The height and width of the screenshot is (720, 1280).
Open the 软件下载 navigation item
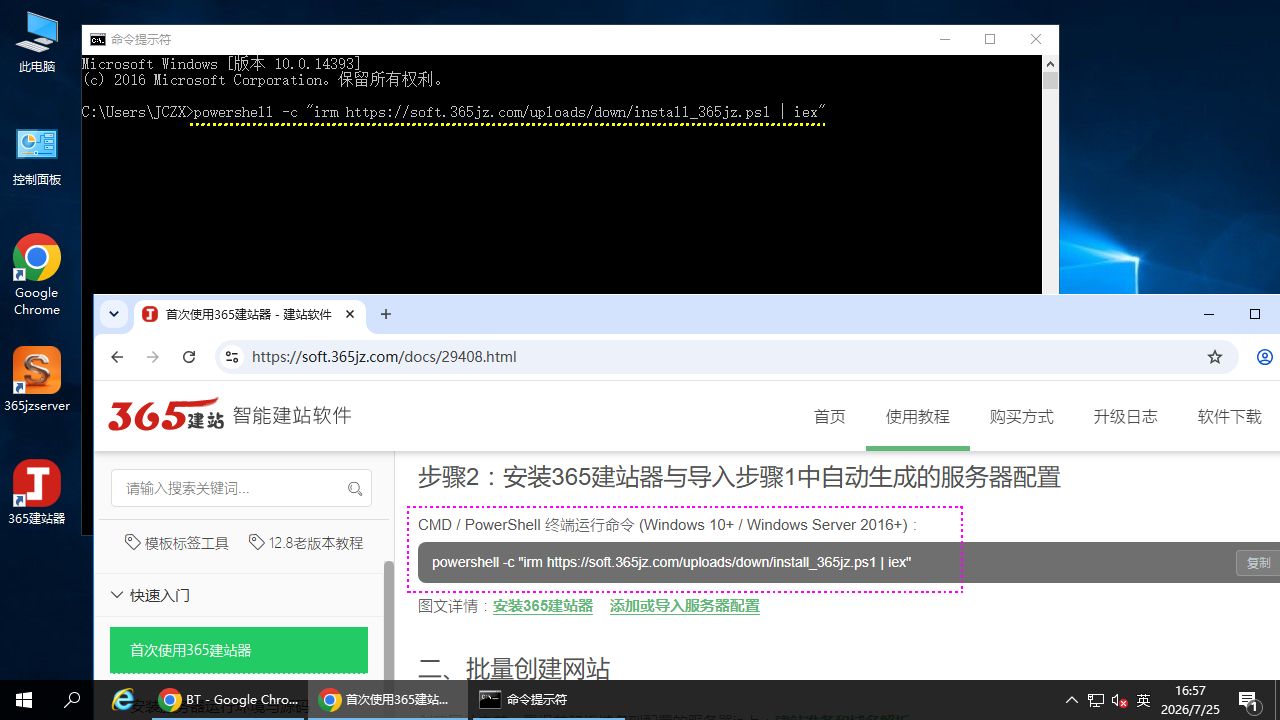(1230, 416)
